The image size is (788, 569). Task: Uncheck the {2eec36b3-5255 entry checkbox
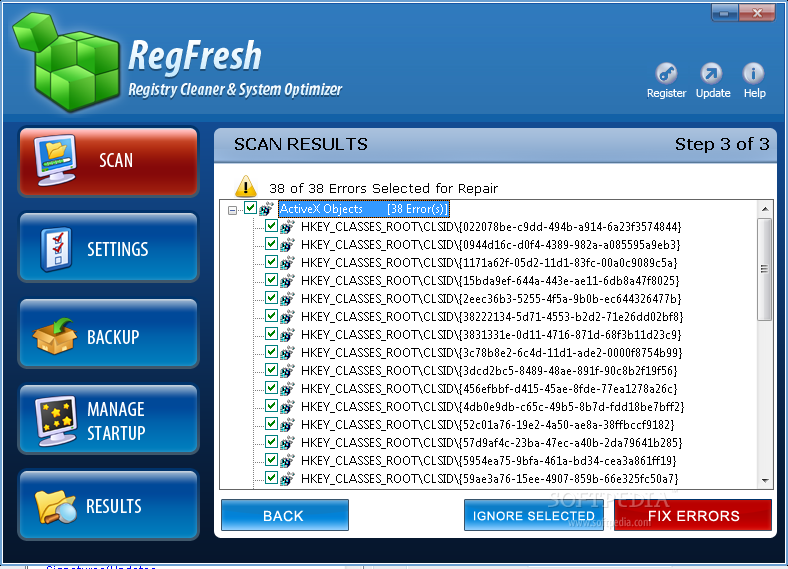point(271,298)
